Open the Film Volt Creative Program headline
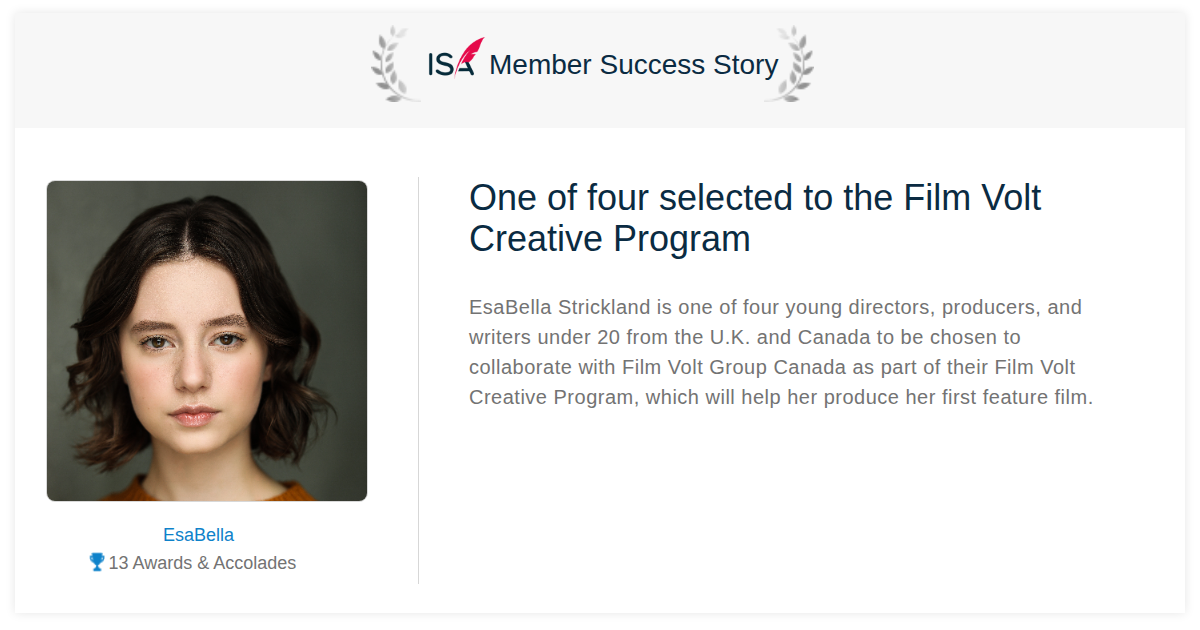This screenshot has width=1200, height=630. pos(755,218)
